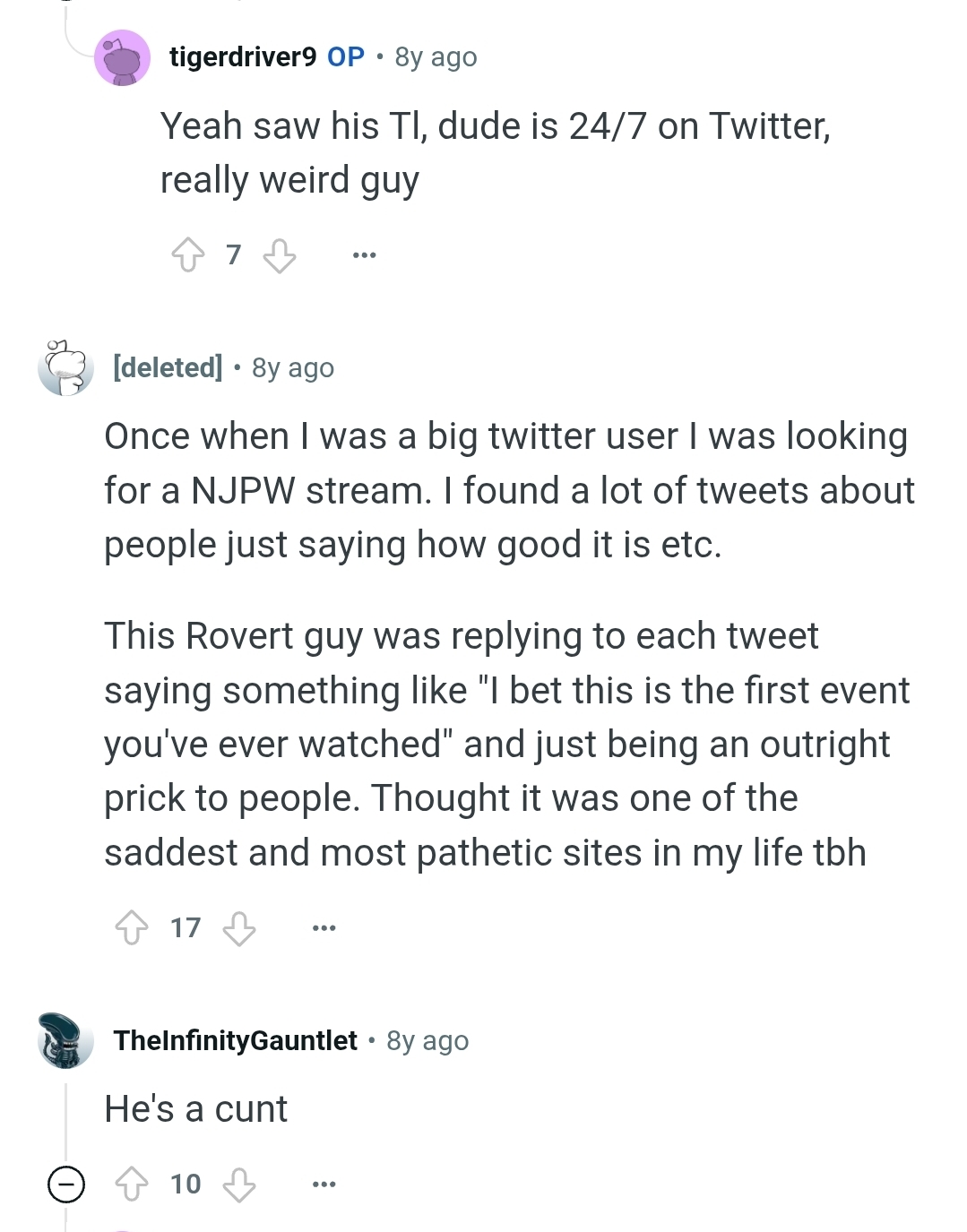Screen dimensions: 967x1232
Task: Select the 'He's a cunt' comment text
Action: point(196,1109)
